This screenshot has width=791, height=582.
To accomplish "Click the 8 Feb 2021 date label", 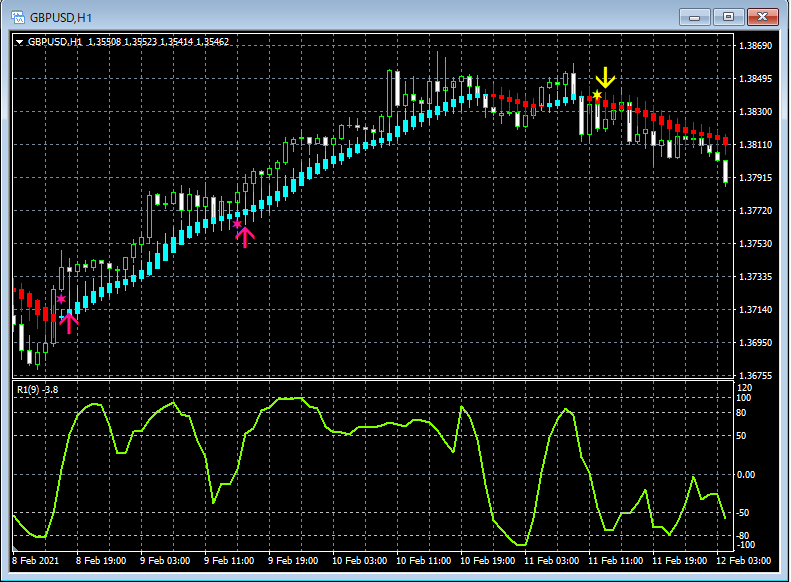I will [36, 561].
